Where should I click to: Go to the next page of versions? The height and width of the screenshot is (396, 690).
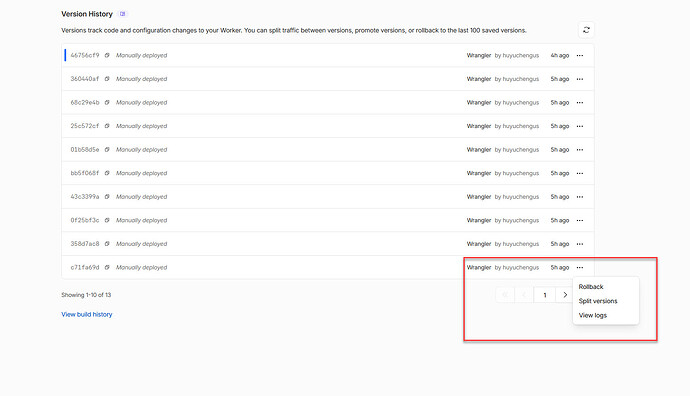coord(565,295)
